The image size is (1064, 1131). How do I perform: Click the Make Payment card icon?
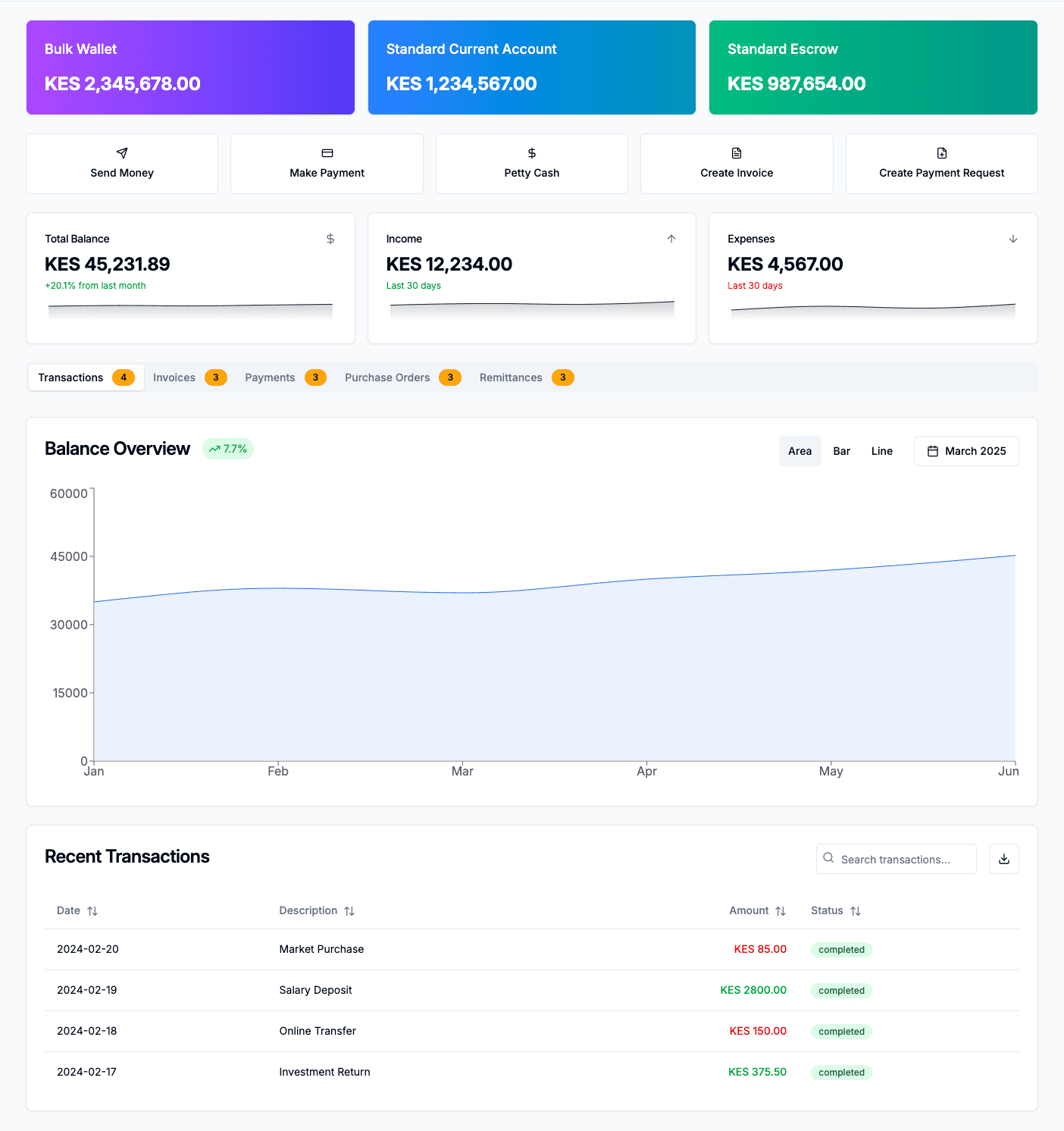click(x=327, y=153)
